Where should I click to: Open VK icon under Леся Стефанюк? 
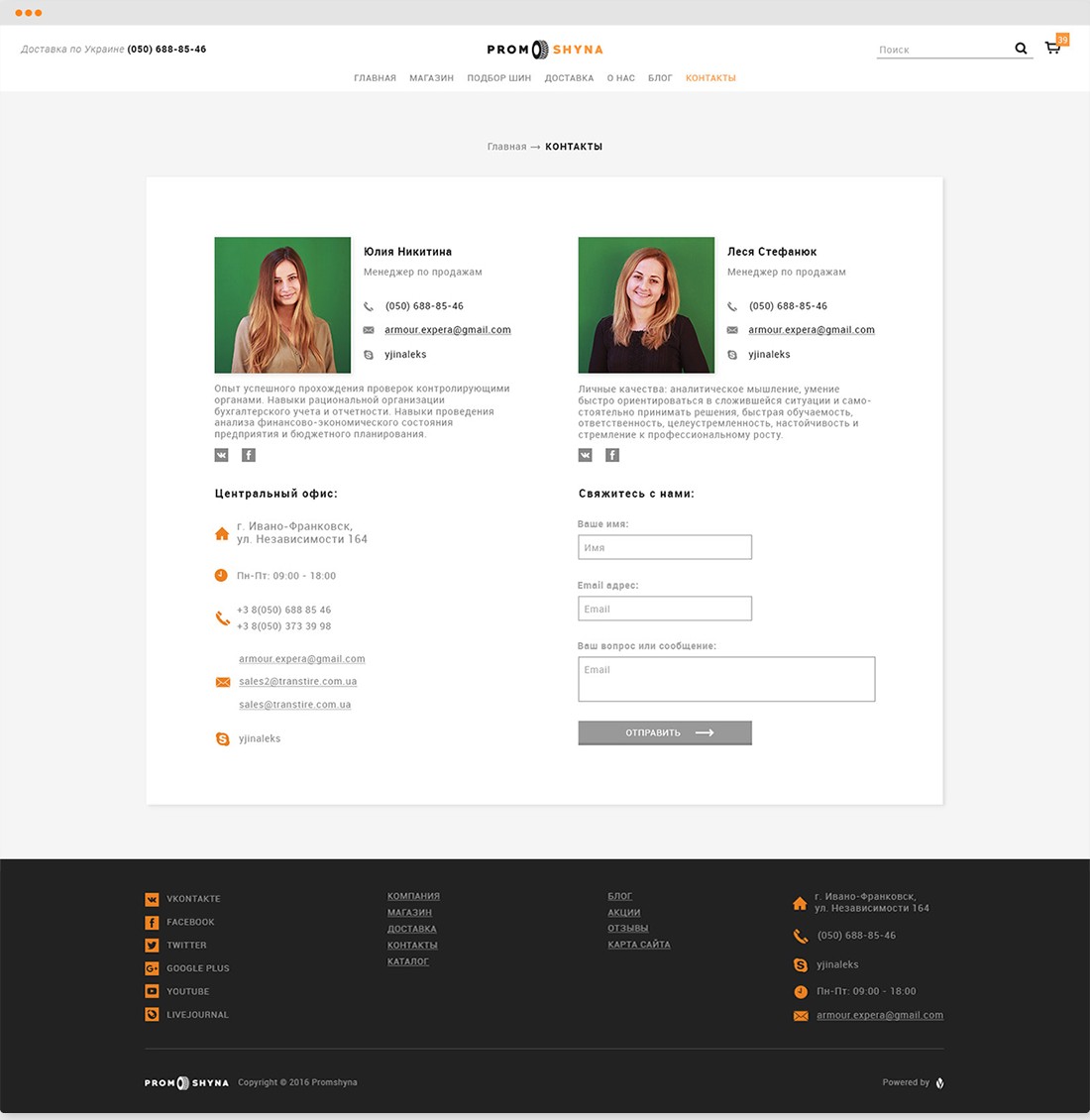pyautogui.click(x=585, y=455)
